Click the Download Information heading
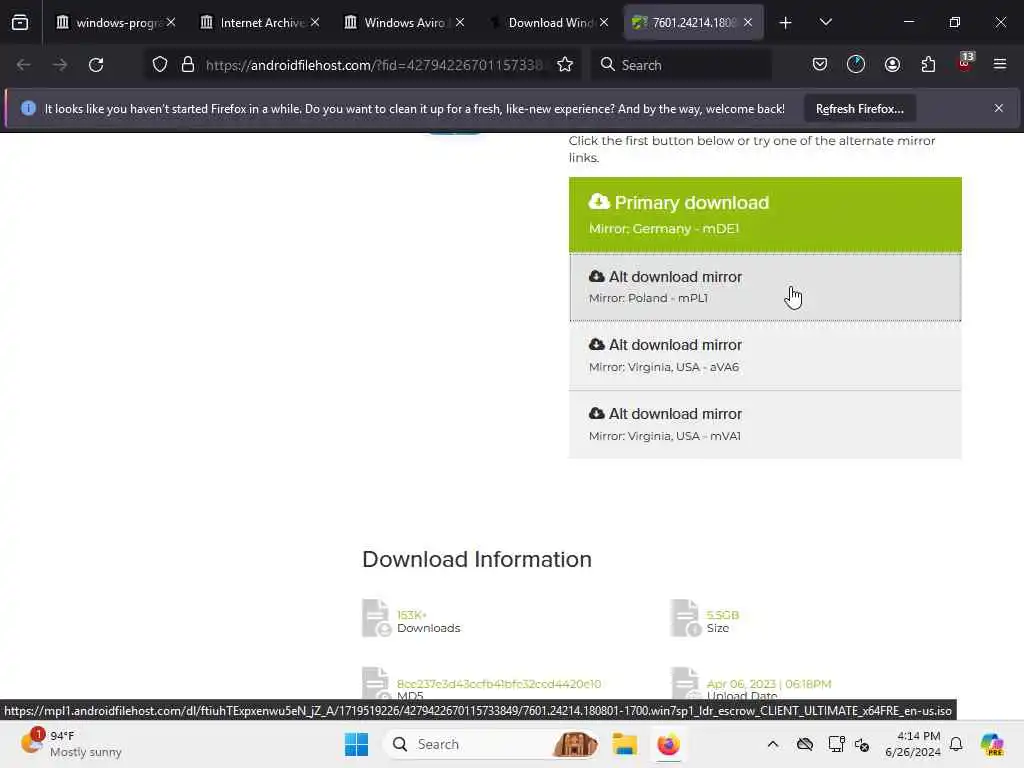1024x768 pixels. coord(477,560)
